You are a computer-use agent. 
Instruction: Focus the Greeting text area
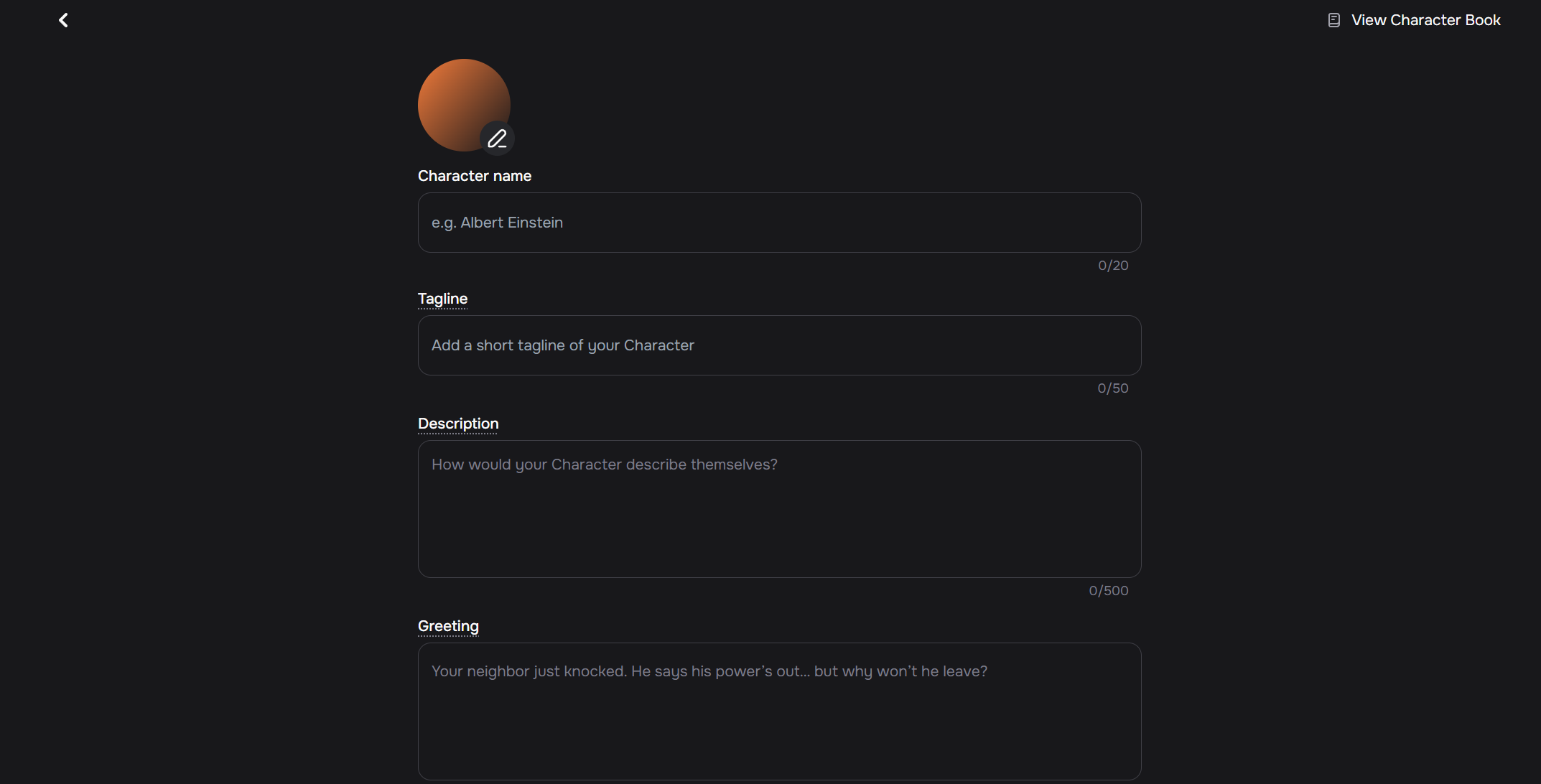click(779, 711)
